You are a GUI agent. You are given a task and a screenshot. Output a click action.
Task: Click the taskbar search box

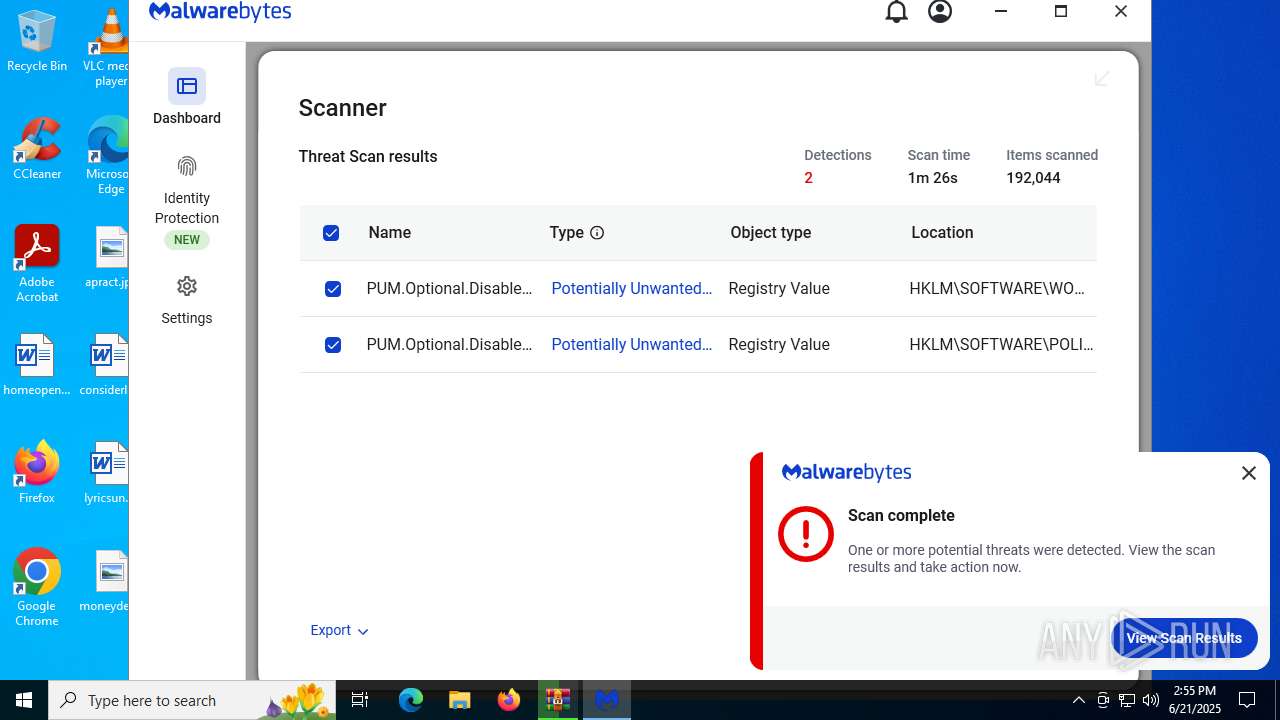pyautogui.click(x=192, y=700)
